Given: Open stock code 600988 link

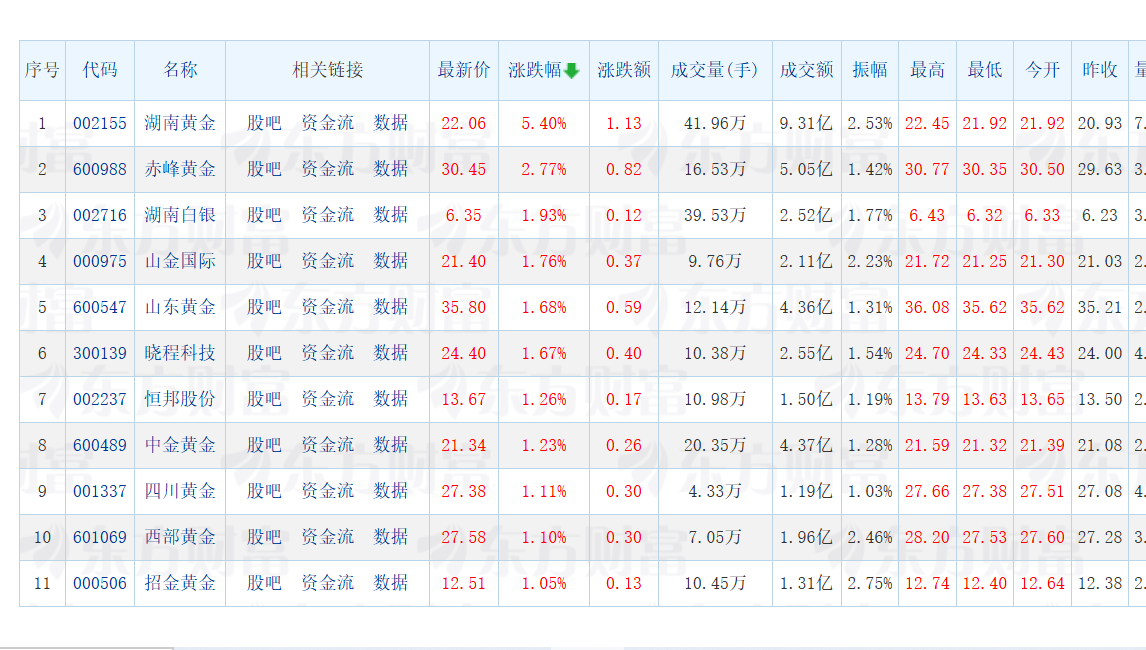Looking at the screenshot, I should pyautogui.click(x=99, y=170).
